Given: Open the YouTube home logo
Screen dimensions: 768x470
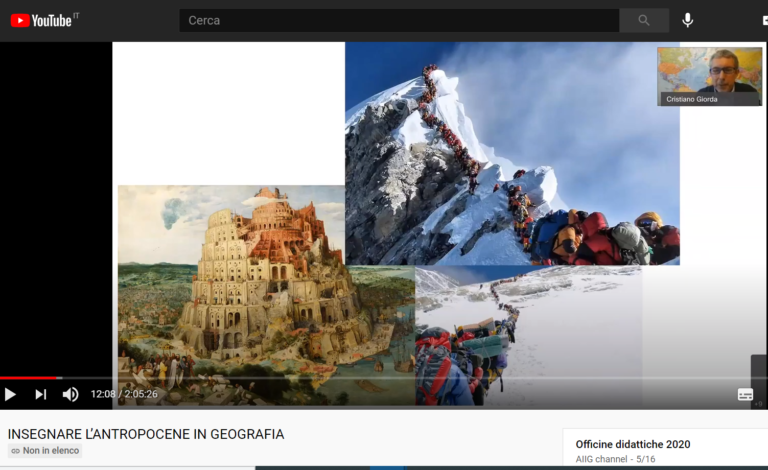Looking at the screenshot, I should (x=41, y=20).
